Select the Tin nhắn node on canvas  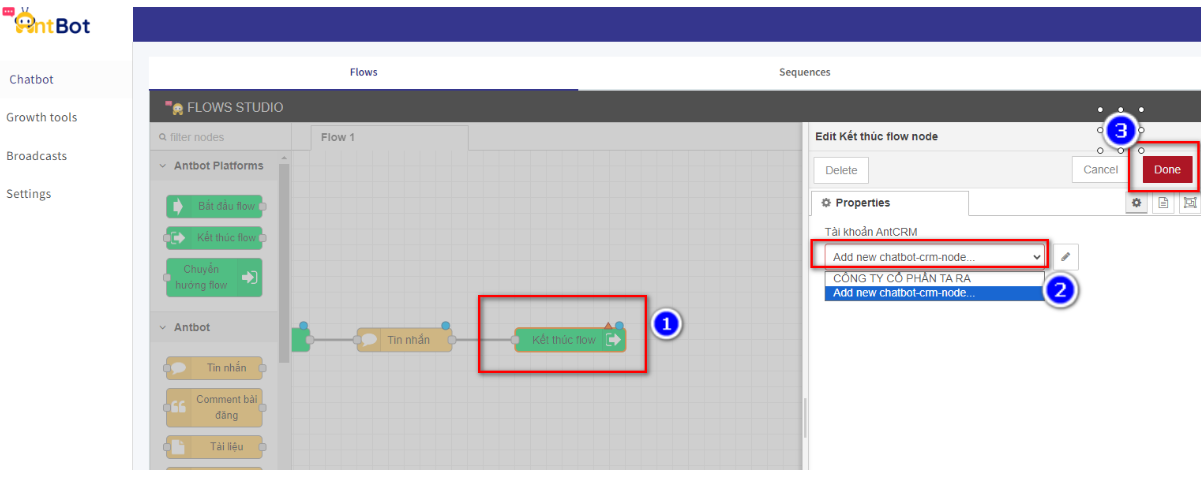click(404, 340)
